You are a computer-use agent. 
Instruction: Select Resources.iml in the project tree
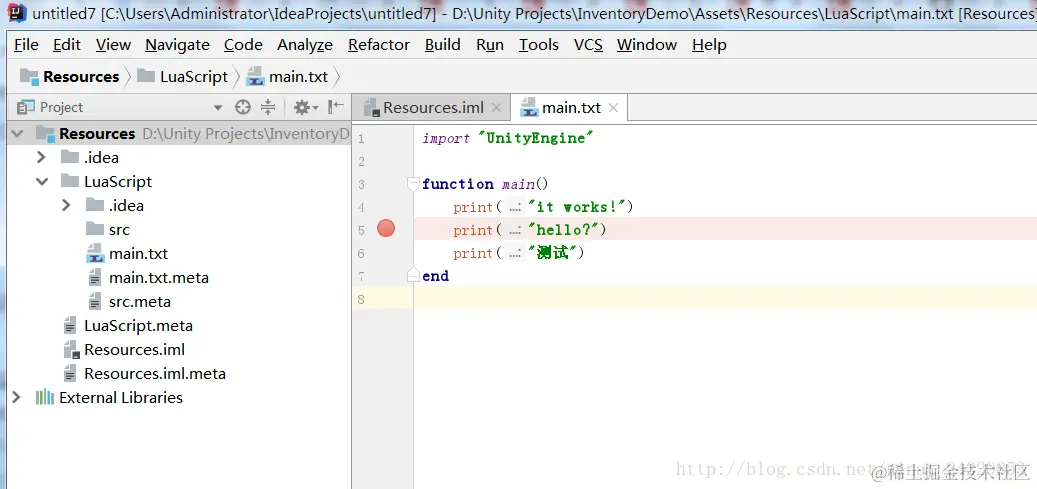coord(134,349)
